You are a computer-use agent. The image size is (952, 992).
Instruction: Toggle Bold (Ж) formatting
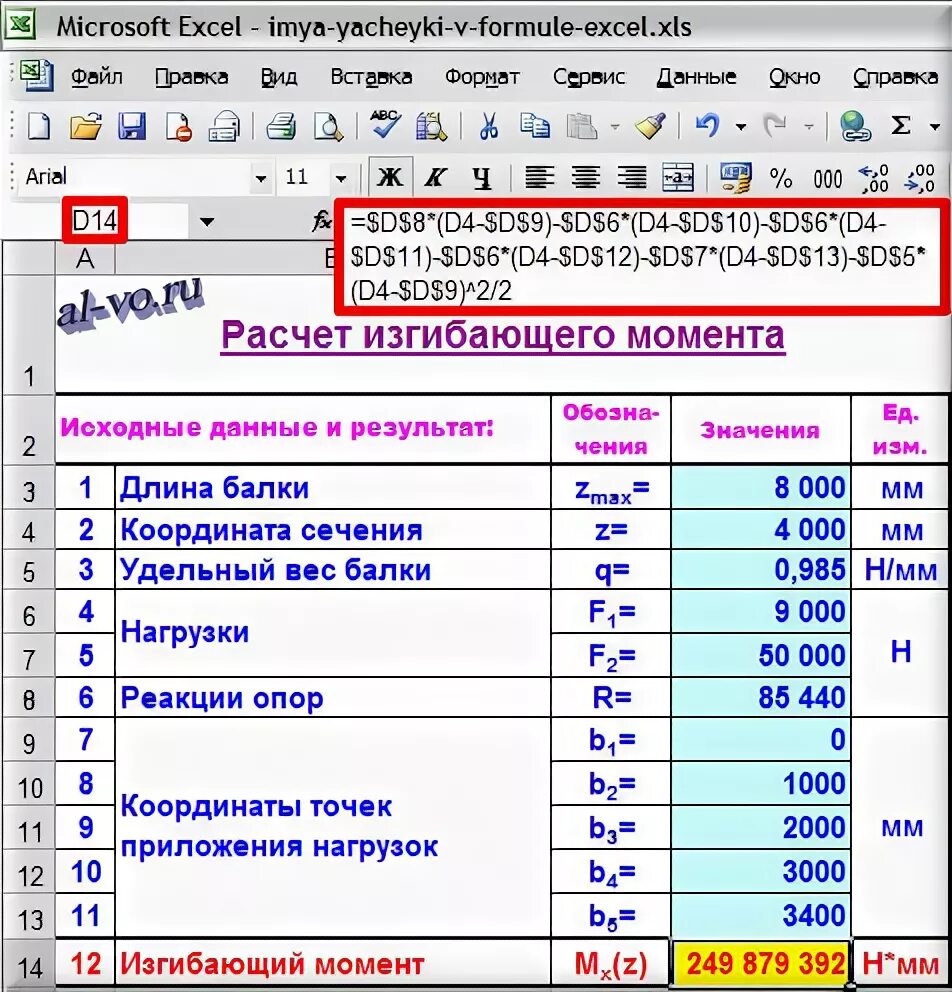click(390, 178)
